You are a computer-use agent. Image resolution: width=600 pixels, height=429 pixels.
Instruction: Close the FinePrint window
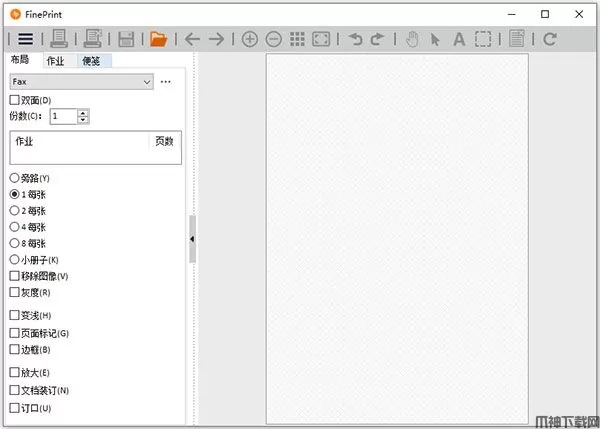tap(579, 15)
